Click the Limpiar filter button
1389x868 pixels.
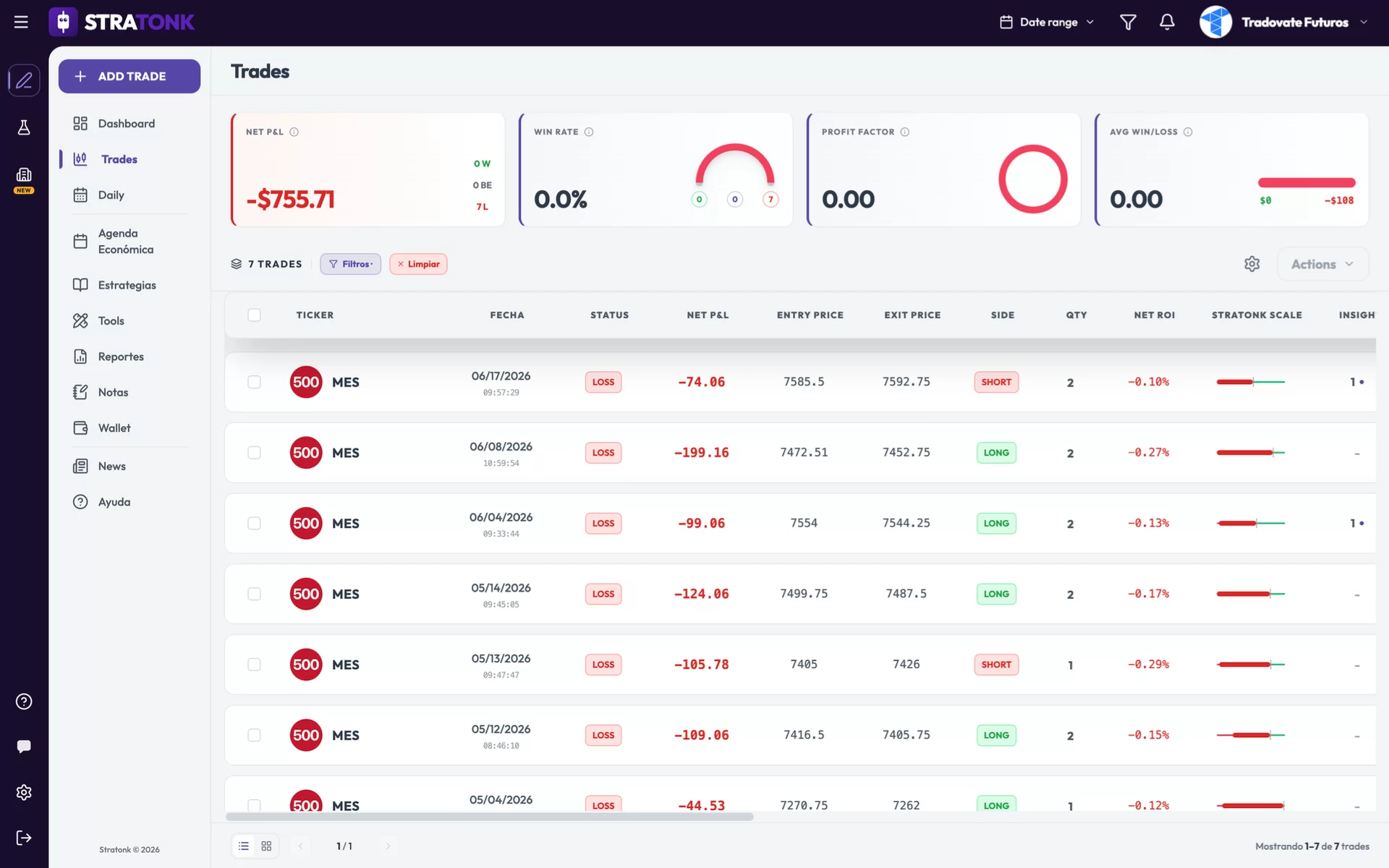(418, 264)
